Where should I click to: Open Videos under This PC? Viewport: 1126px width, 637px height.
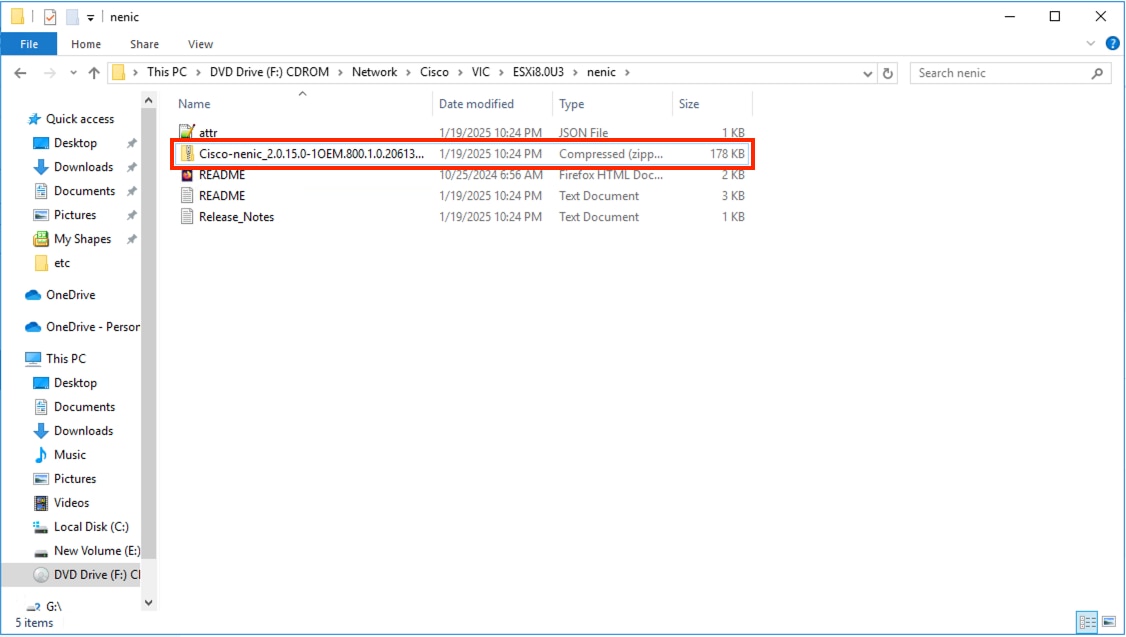point(71,503)
